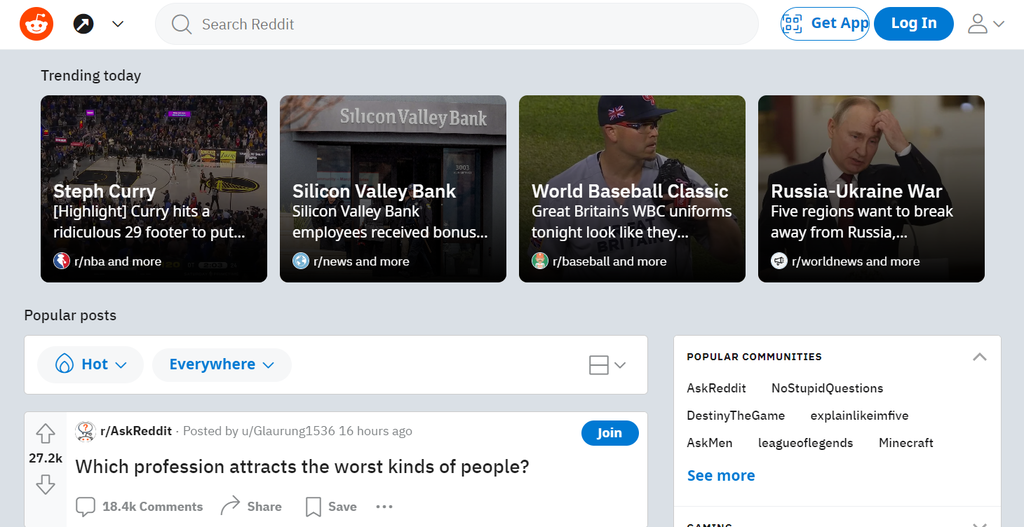The image size is (1024, 527).
Task: Expand the Hot sort dropdown
Action: (91, 365)
